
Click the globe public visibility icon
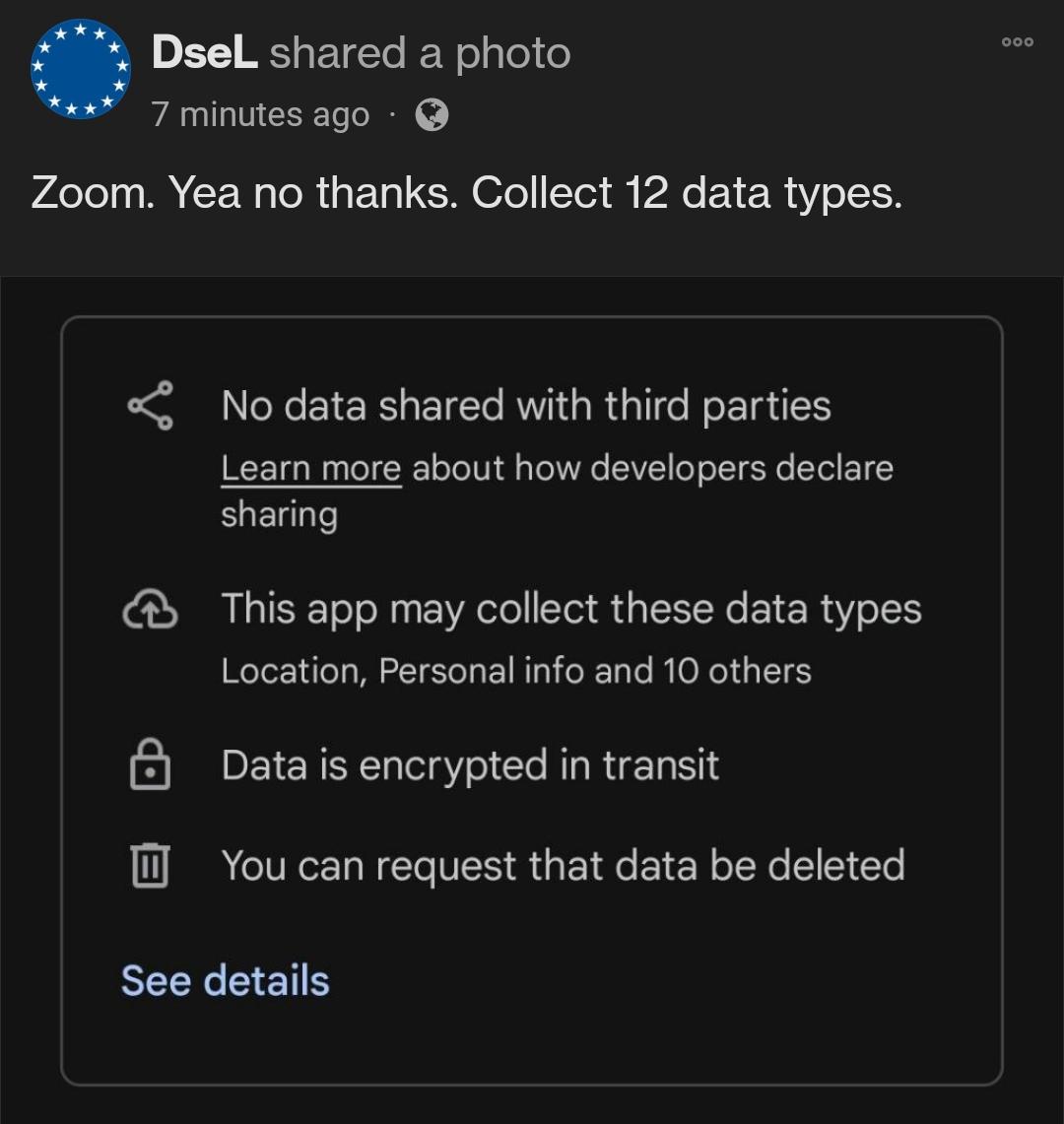tap(432, 115)
